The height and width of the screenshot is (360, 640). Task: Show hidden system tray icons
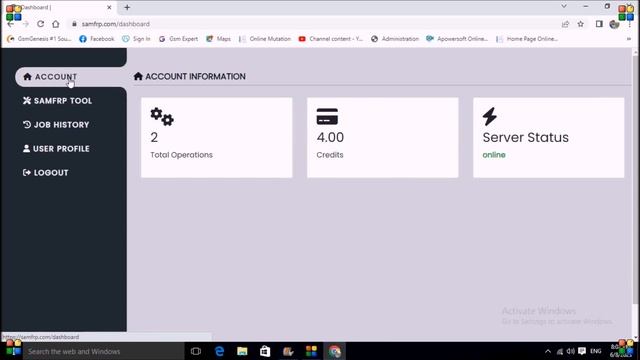tap(548, 351)
